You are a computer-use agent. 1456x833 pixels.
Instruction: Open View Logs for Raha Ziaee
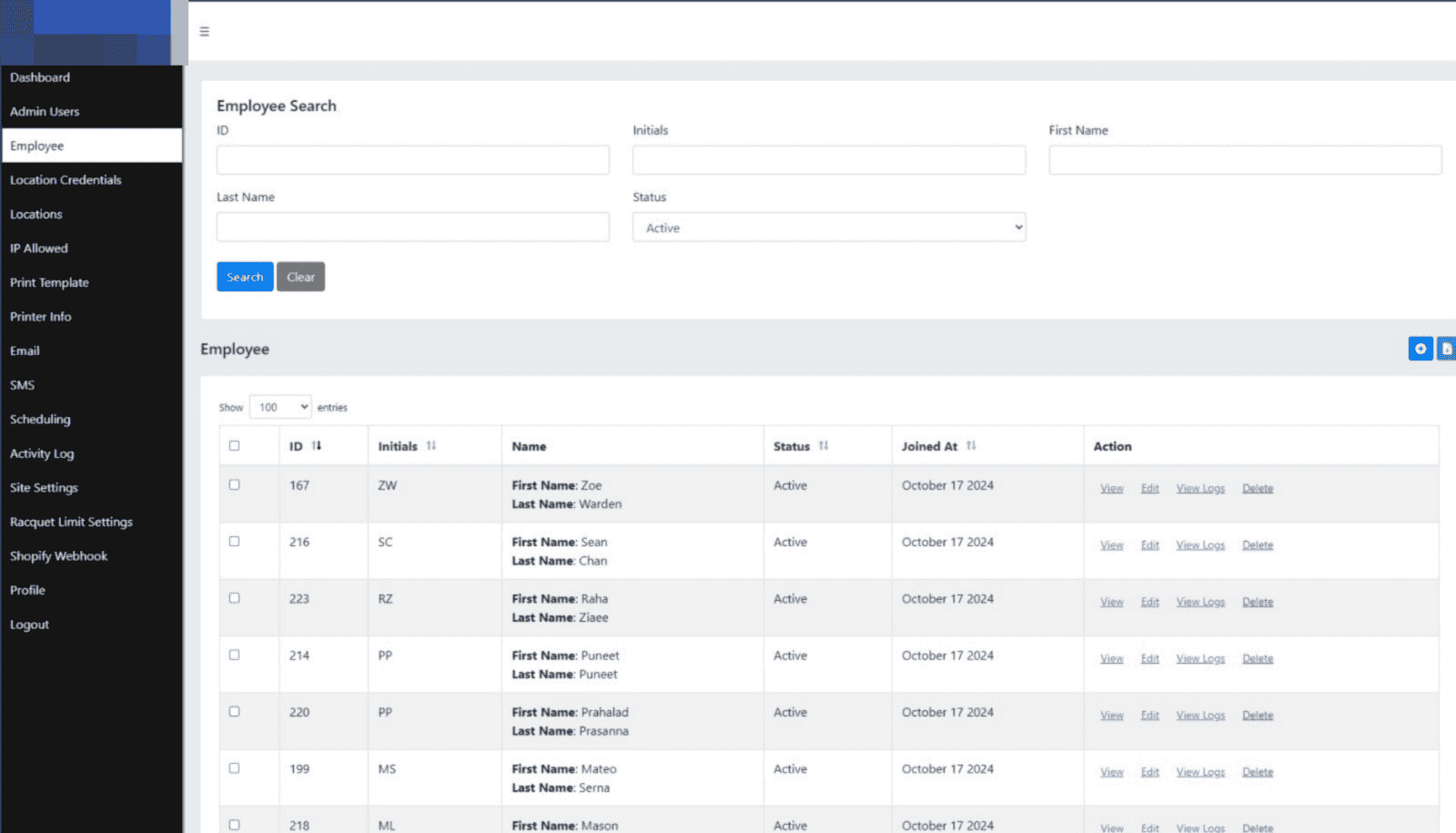pyautogui.click(x=1200, y=602)
